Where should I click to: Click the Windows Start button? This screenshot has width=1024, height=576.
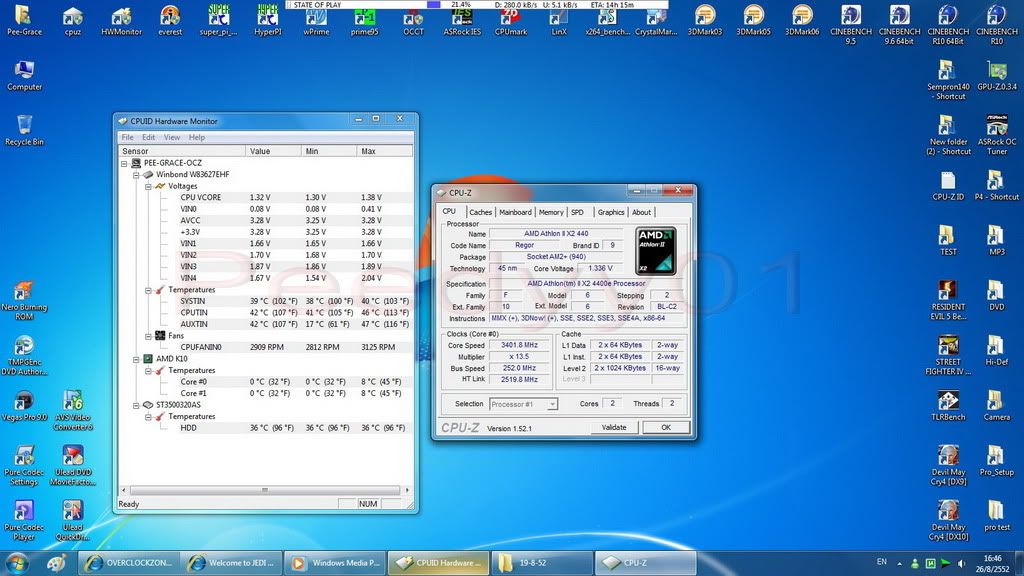point(16,563)
